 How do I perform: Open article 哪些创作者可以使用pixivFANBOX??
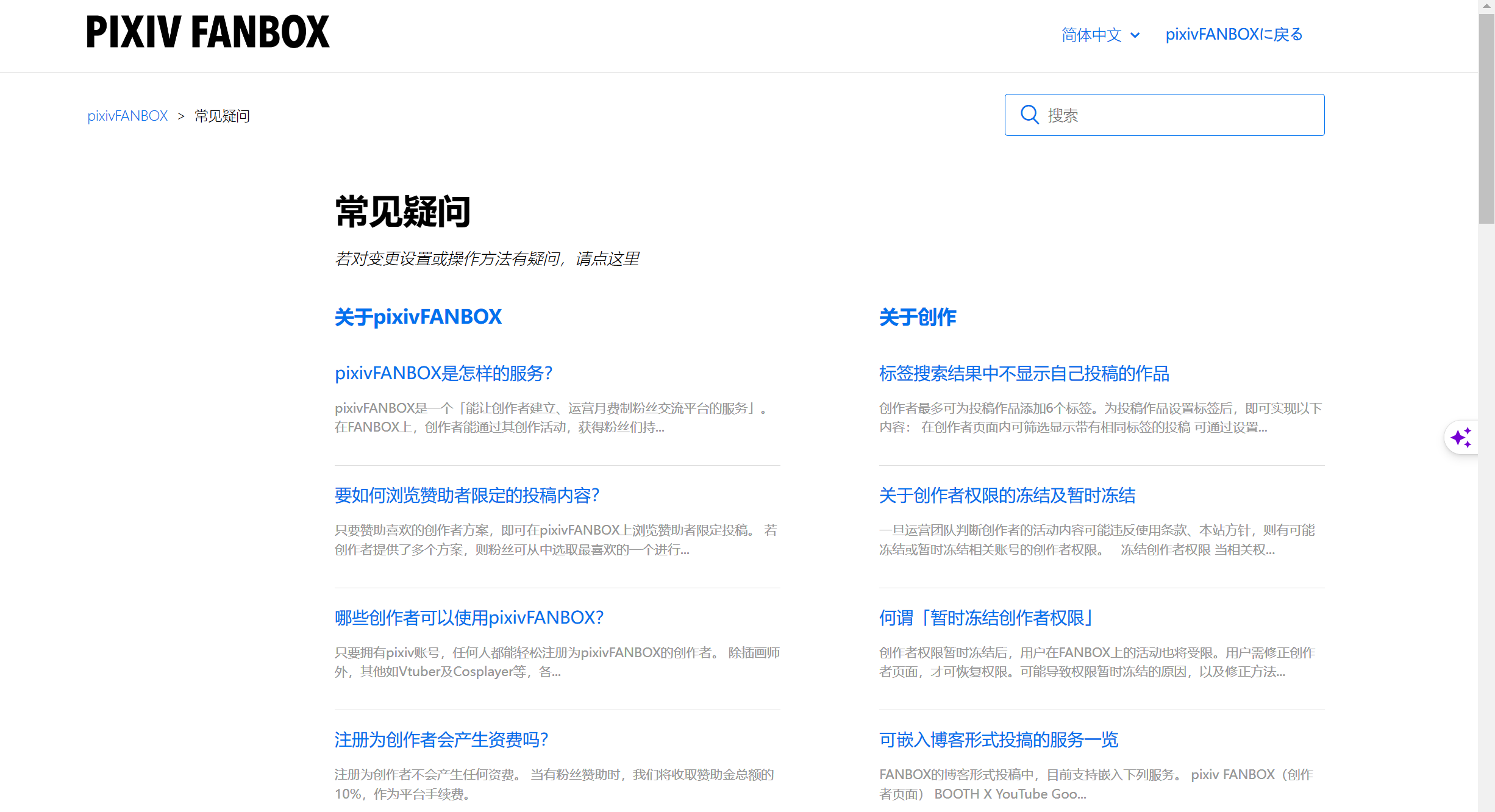pyautogui.click(x=469, y=618)
